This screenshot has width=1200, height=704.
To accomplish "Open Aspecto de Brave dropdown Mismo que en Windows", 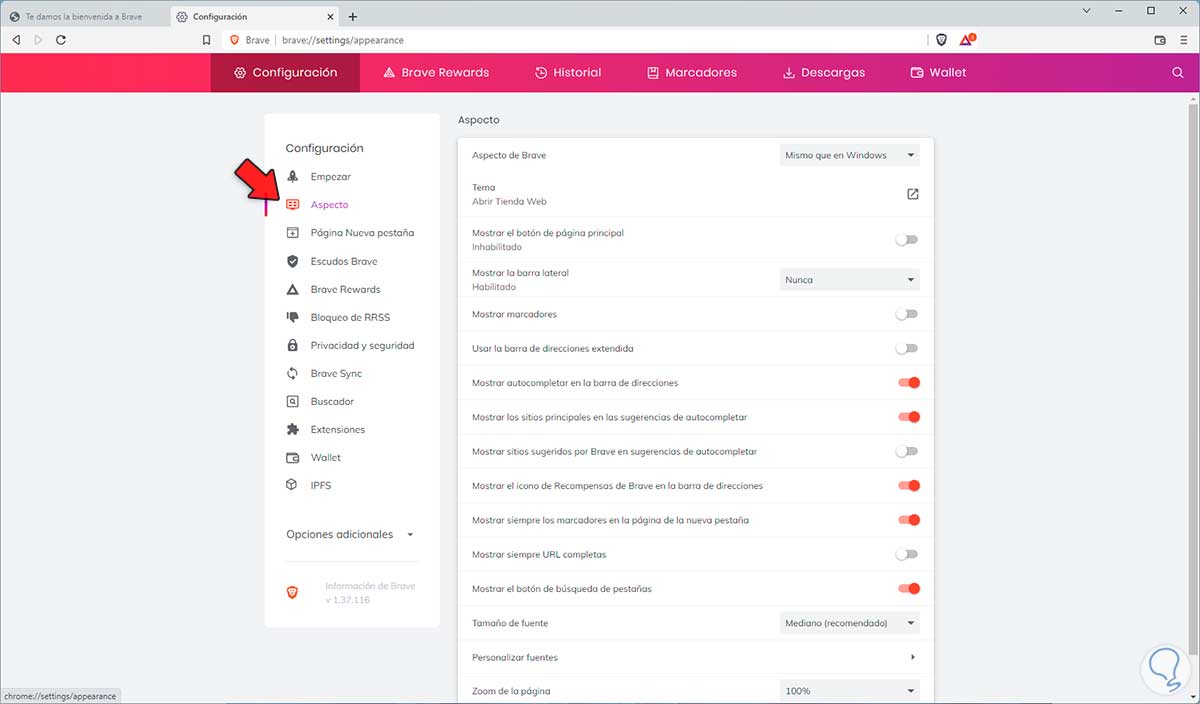I will (849, 155).
